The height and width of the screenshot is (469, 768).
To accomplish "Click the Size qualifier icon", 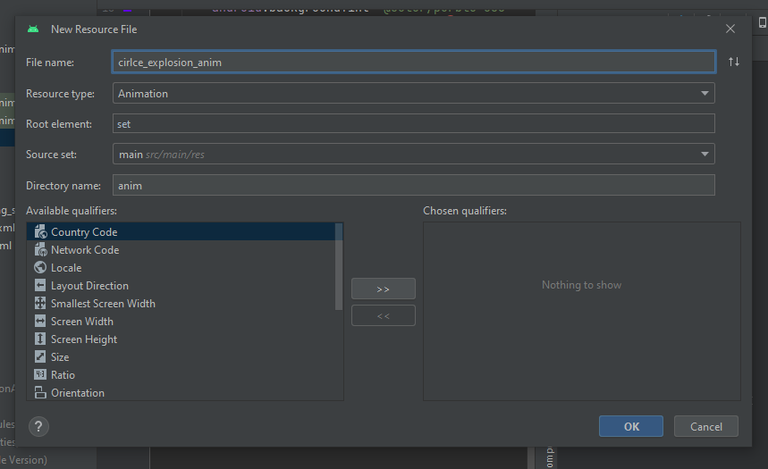I will click(40, 357).
